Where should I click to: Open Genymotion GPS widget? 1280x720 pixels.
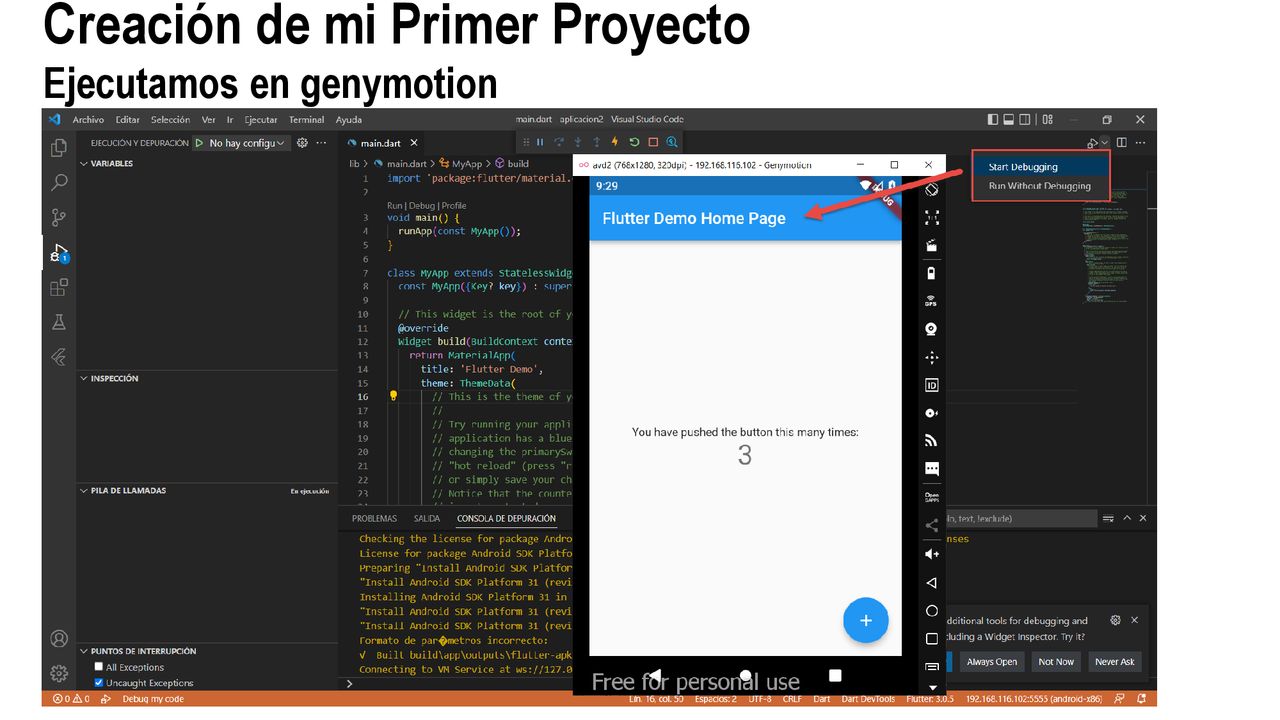931,301
